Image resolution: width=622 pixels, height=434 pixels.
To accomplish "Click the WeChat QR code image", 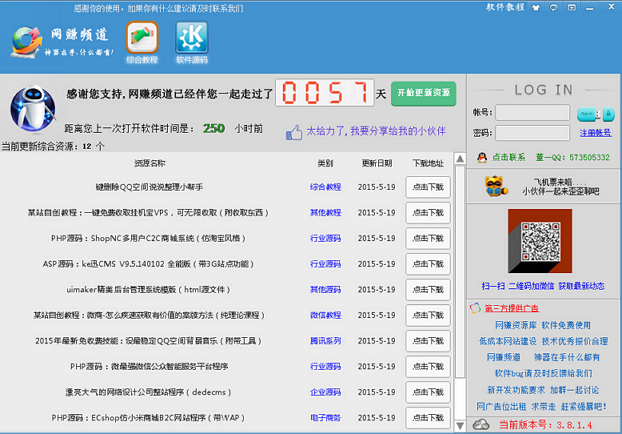I will pos(540,241).
